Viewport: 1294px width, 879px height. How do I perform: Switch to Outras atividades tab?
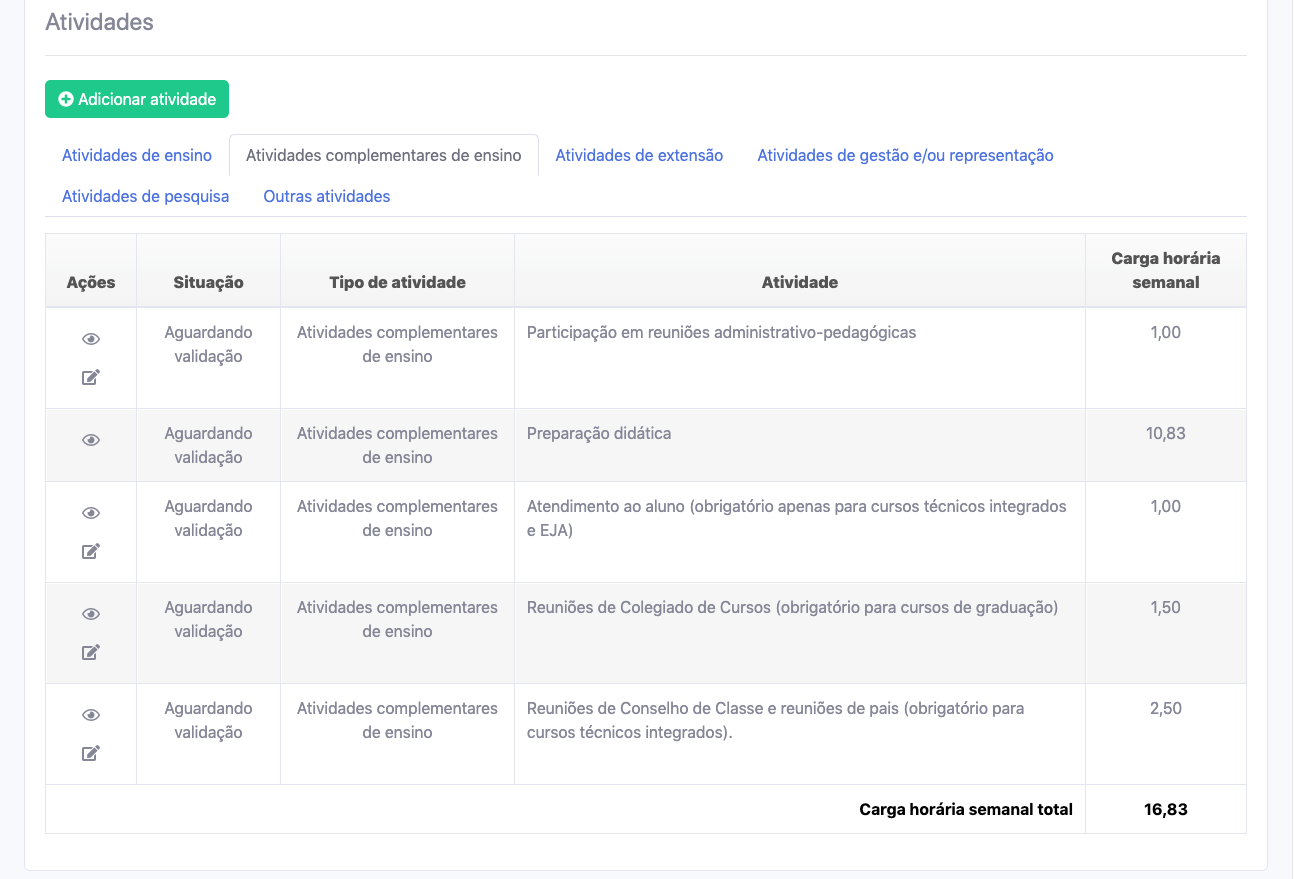point(327,197)
